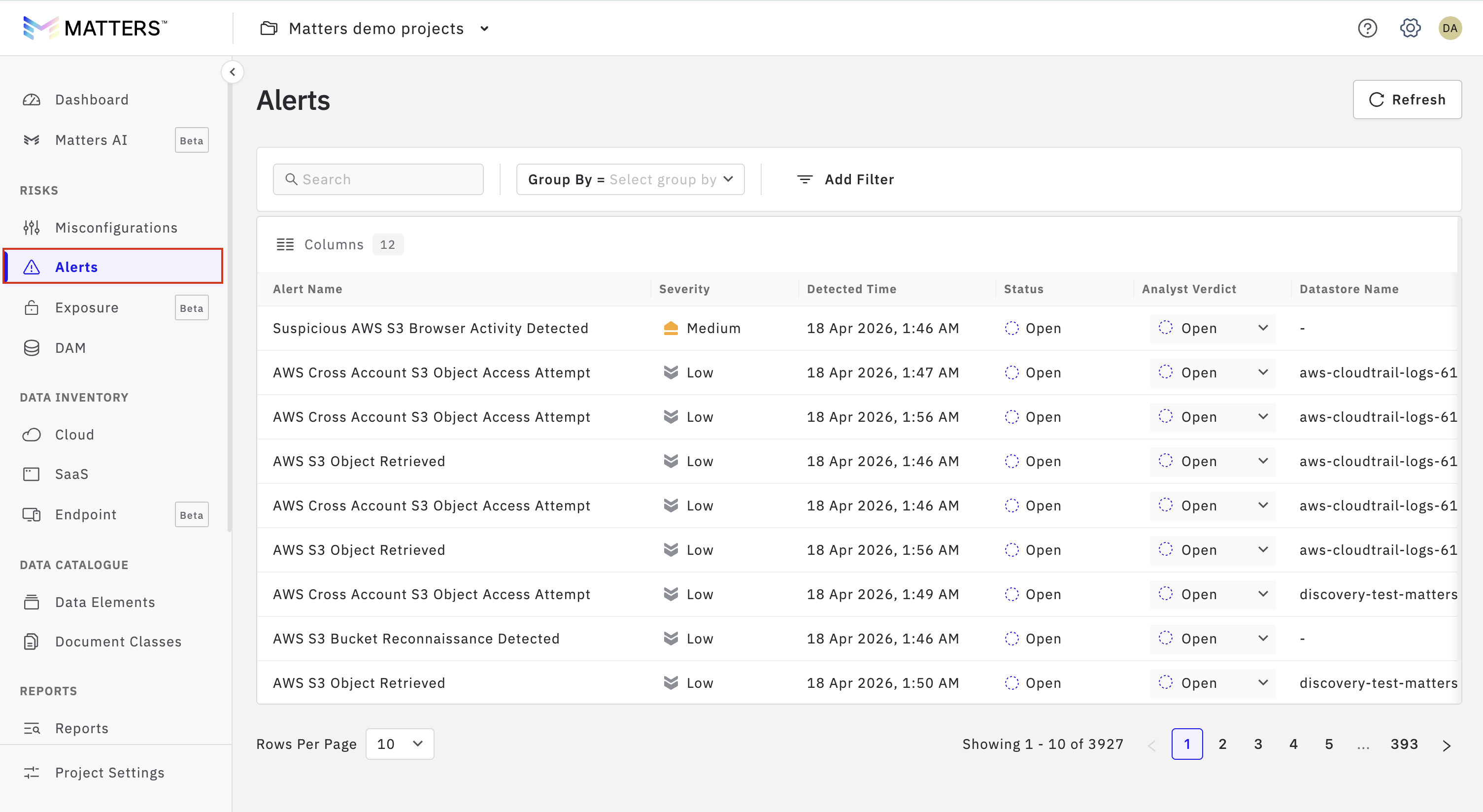The image size is (1483, 812).
Task: Select the Matters AI icon
Action: pyautogui.click(x=32, y=139)
